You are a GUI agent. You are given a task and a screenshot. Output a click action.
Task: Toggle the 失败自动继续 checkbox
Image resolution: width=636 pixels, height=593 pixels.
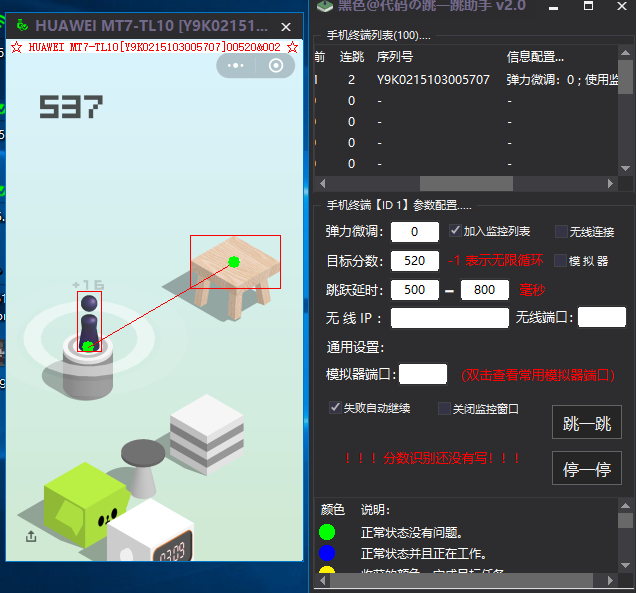point(336,408)
